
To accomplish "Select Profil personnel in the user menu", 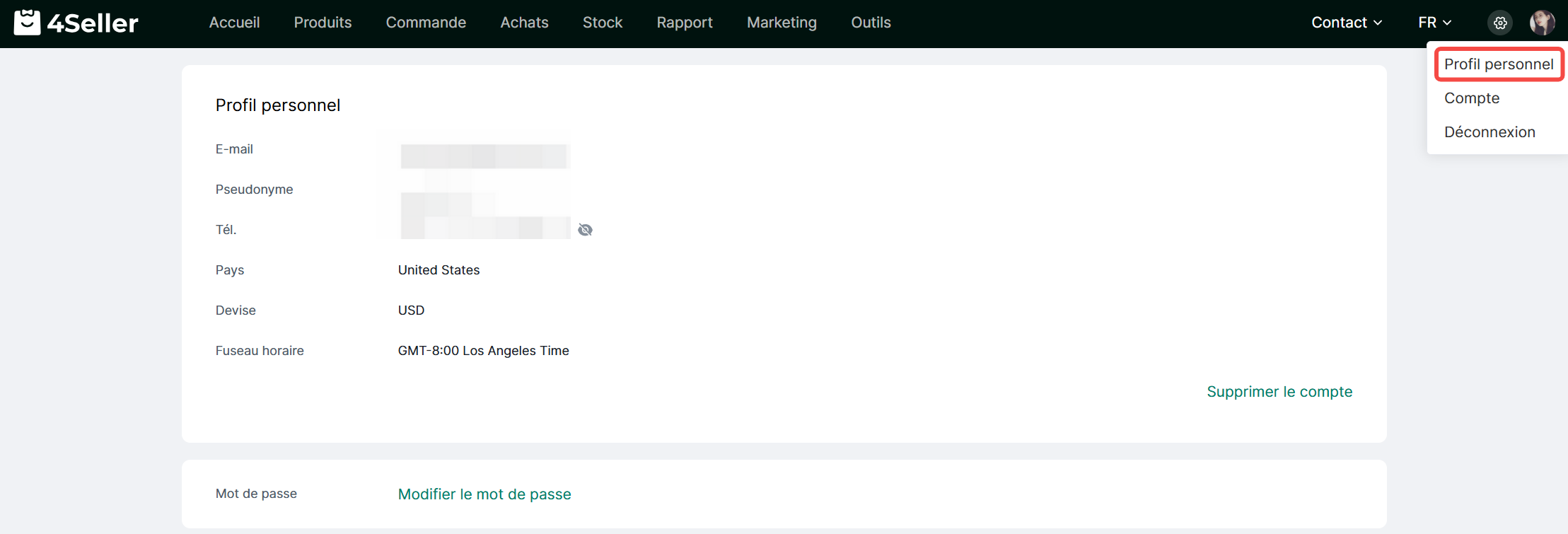I will pos(1499,64).
